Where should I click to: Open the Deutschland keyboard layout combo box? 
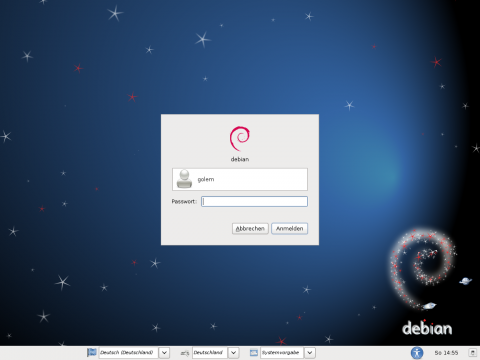pyautogui.click(x=216, y=353)
